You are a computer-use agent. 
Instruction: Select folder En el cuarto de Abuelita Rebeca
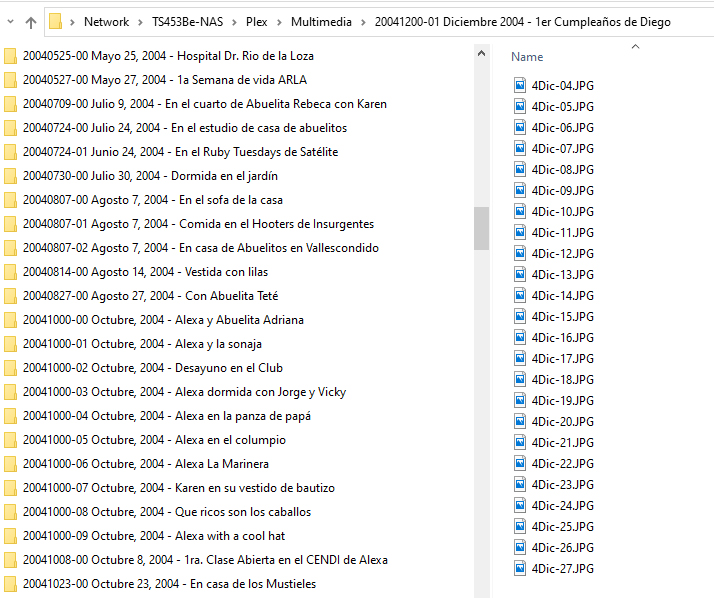point(205,104)
